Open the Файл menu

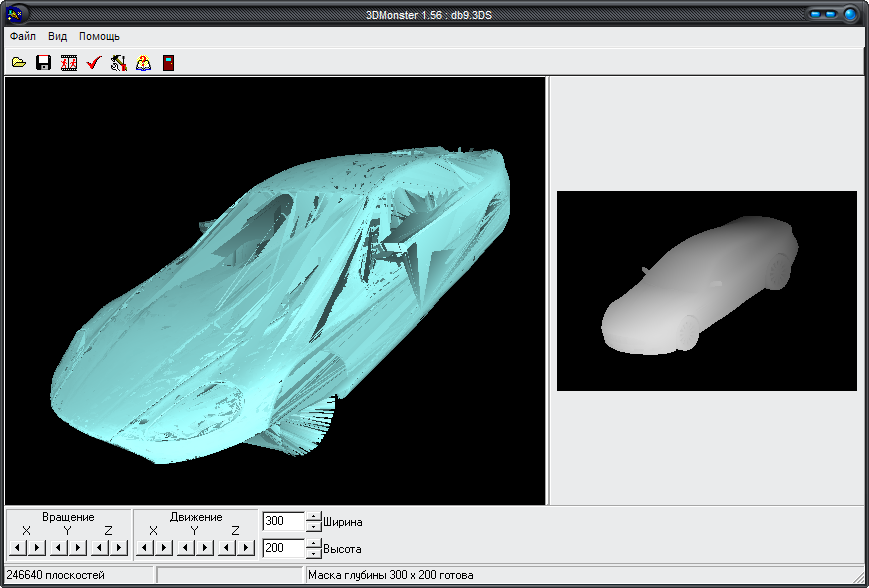[23, 36]
